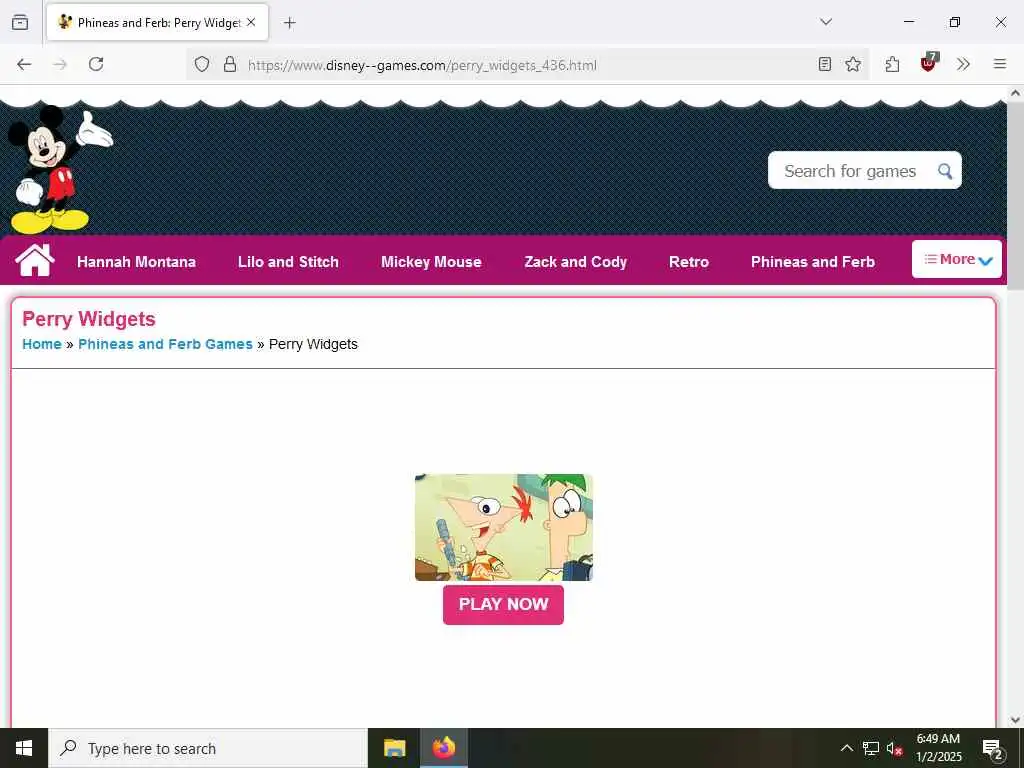Open the Extensions puzzle icon
The height and width of the screenshot is (768, 1024).
[x=892, y=64]
